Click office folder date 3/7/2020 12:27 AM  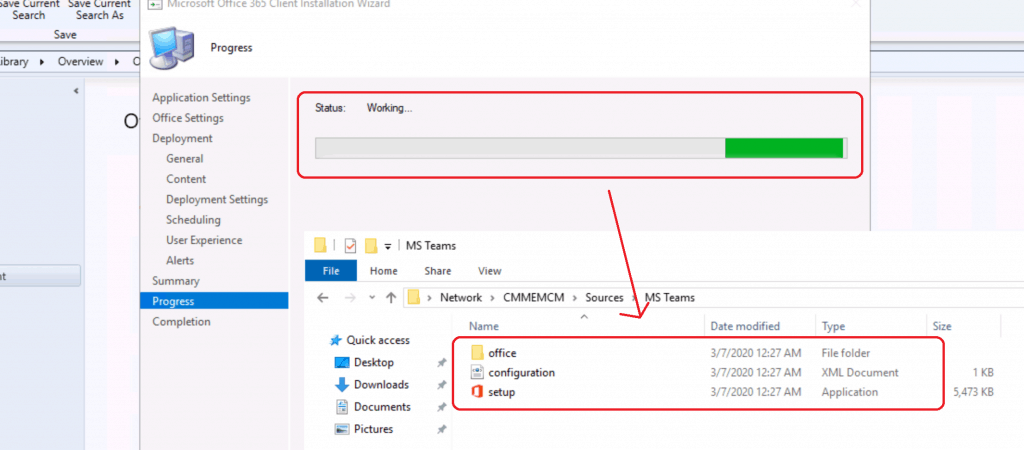tap(755, 353)
